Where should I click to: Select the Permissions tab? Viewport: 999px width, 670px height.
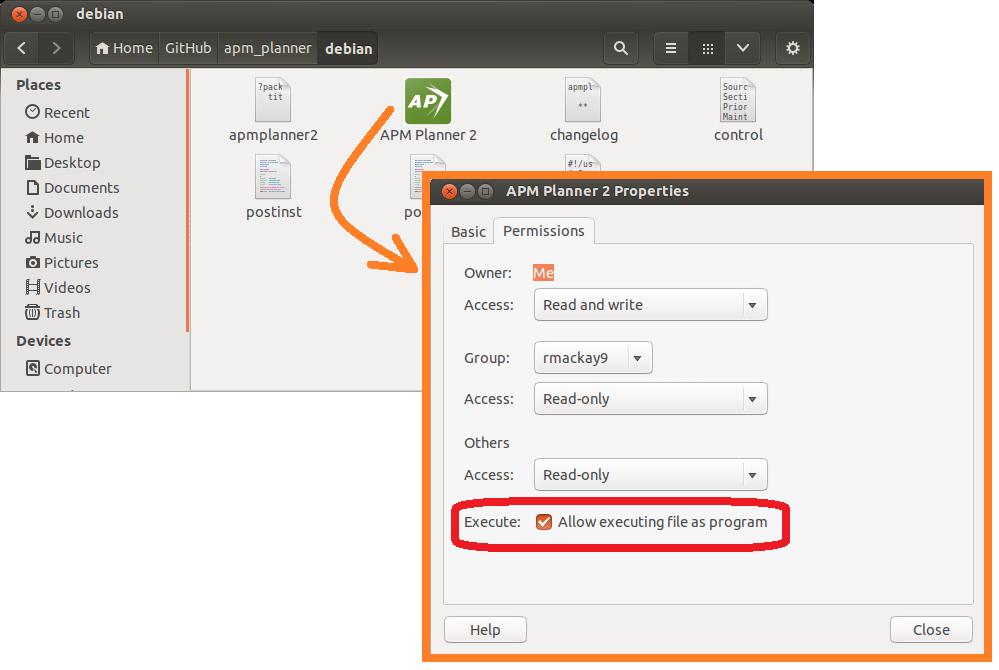click(x=543, y=231)
